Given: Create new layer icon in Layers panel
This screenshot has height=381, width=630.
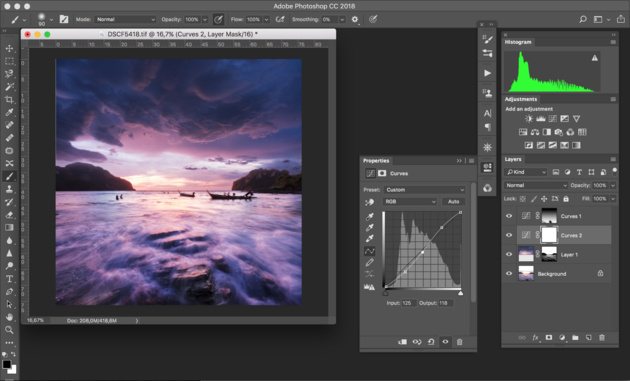Looking at the screenshot, I should (588, 338).
